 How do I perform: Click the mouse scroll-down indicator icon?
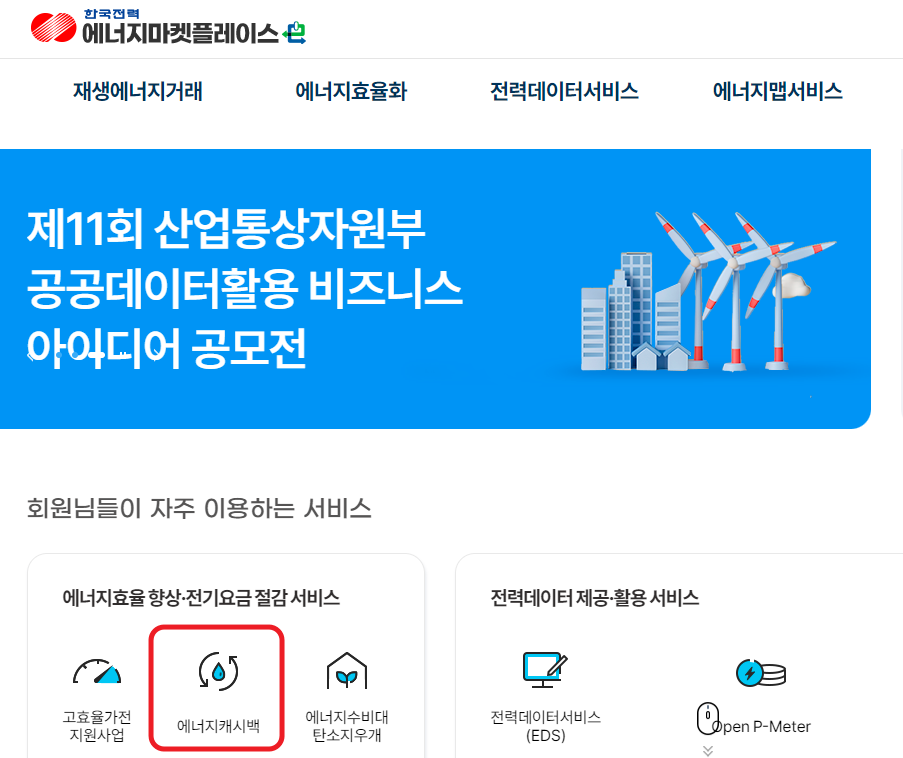click(708, 718)
